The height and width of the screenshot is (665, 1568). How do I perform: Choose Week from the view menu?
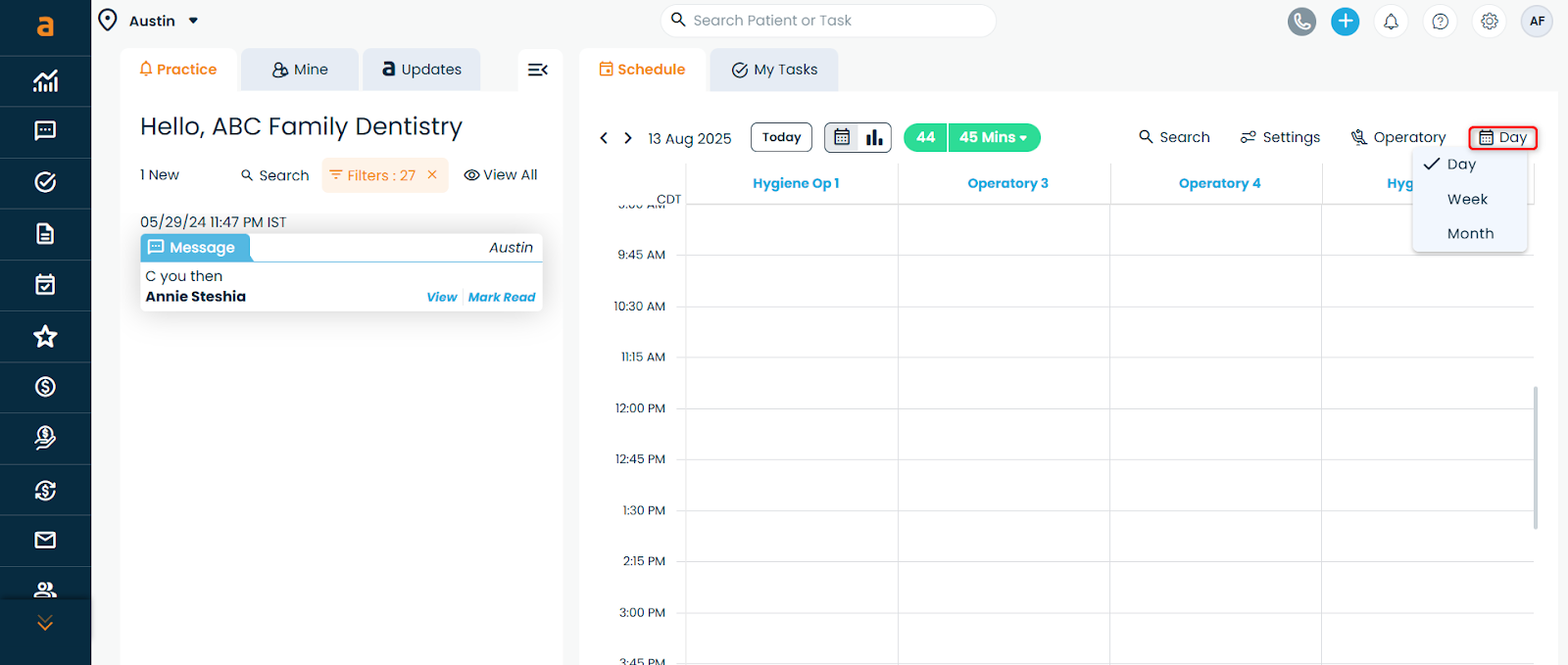[x=1467, y=199]
